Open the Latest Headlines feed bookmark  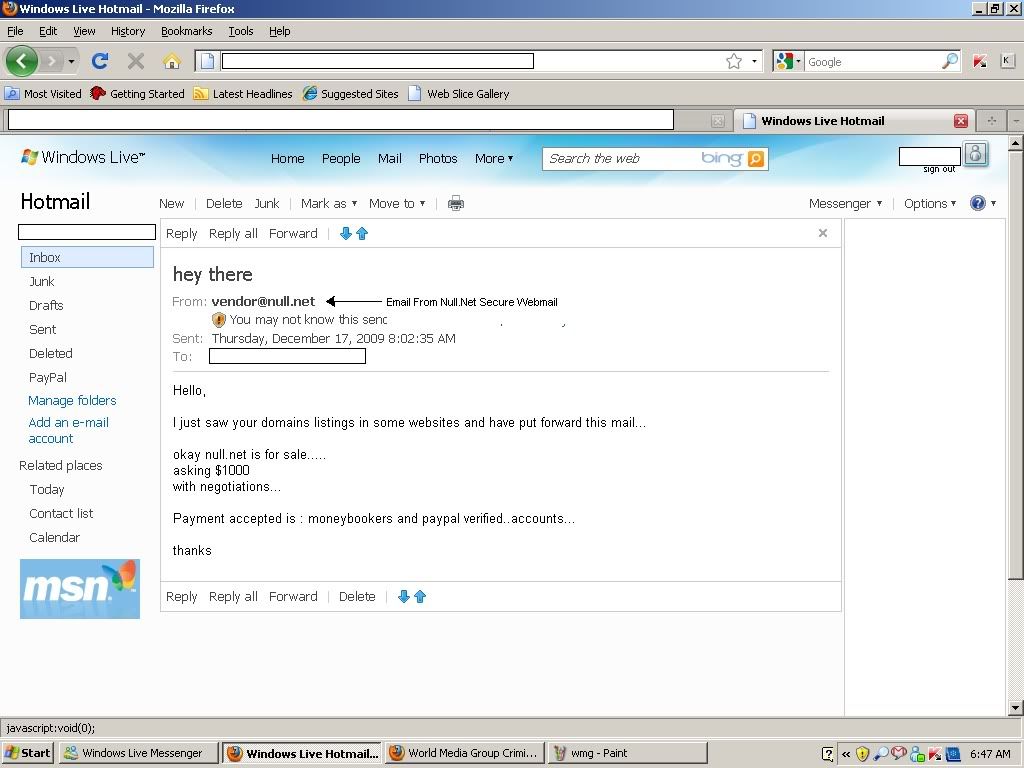pyautogui.click(x=243, y=93)
